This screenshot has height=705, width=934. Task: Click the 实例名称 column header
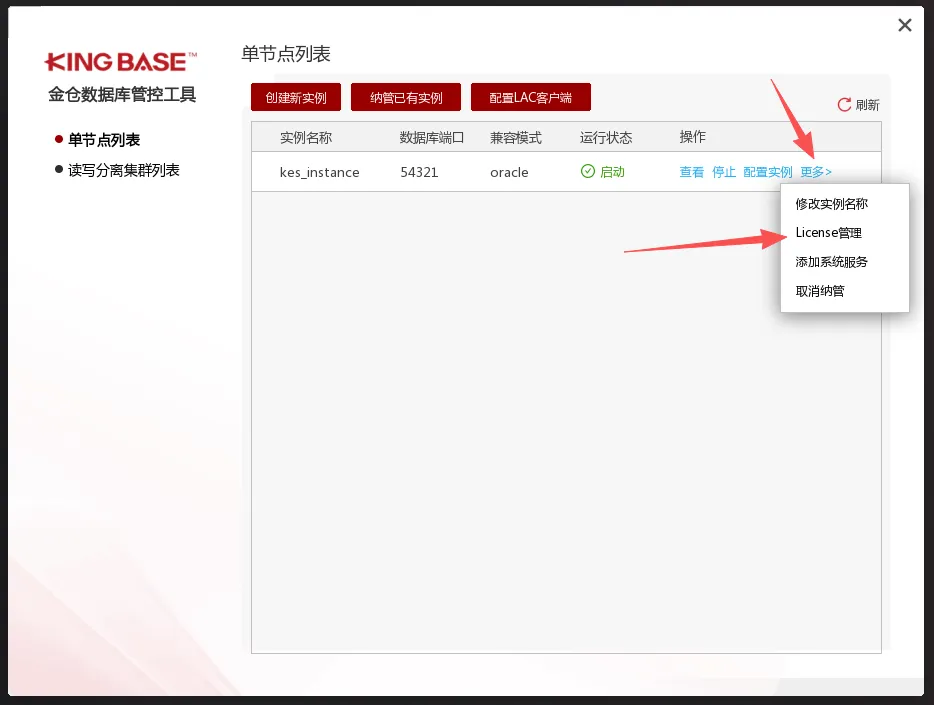(306, 138)
